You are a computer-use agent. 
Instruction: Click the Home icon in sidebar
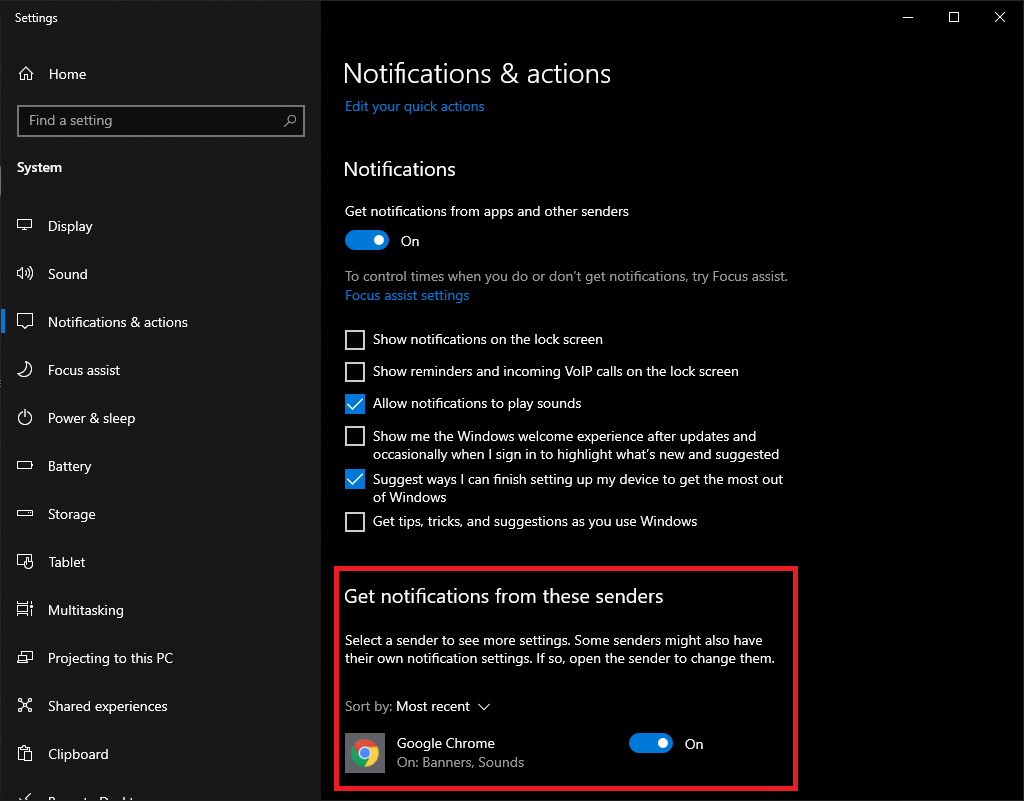click(x=26, y=74)
